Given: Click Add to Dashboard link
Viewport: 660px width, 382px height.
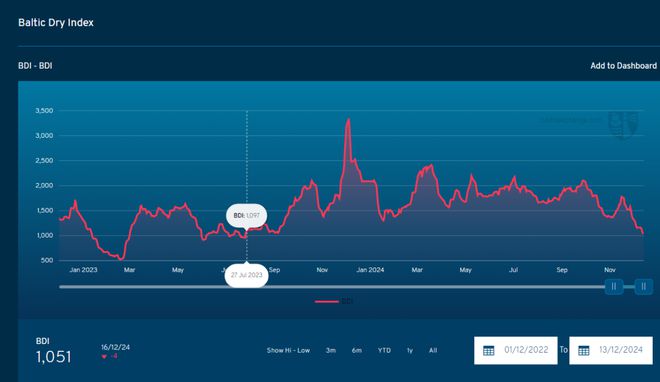Looking at the screenshot, I should (623, 66).
